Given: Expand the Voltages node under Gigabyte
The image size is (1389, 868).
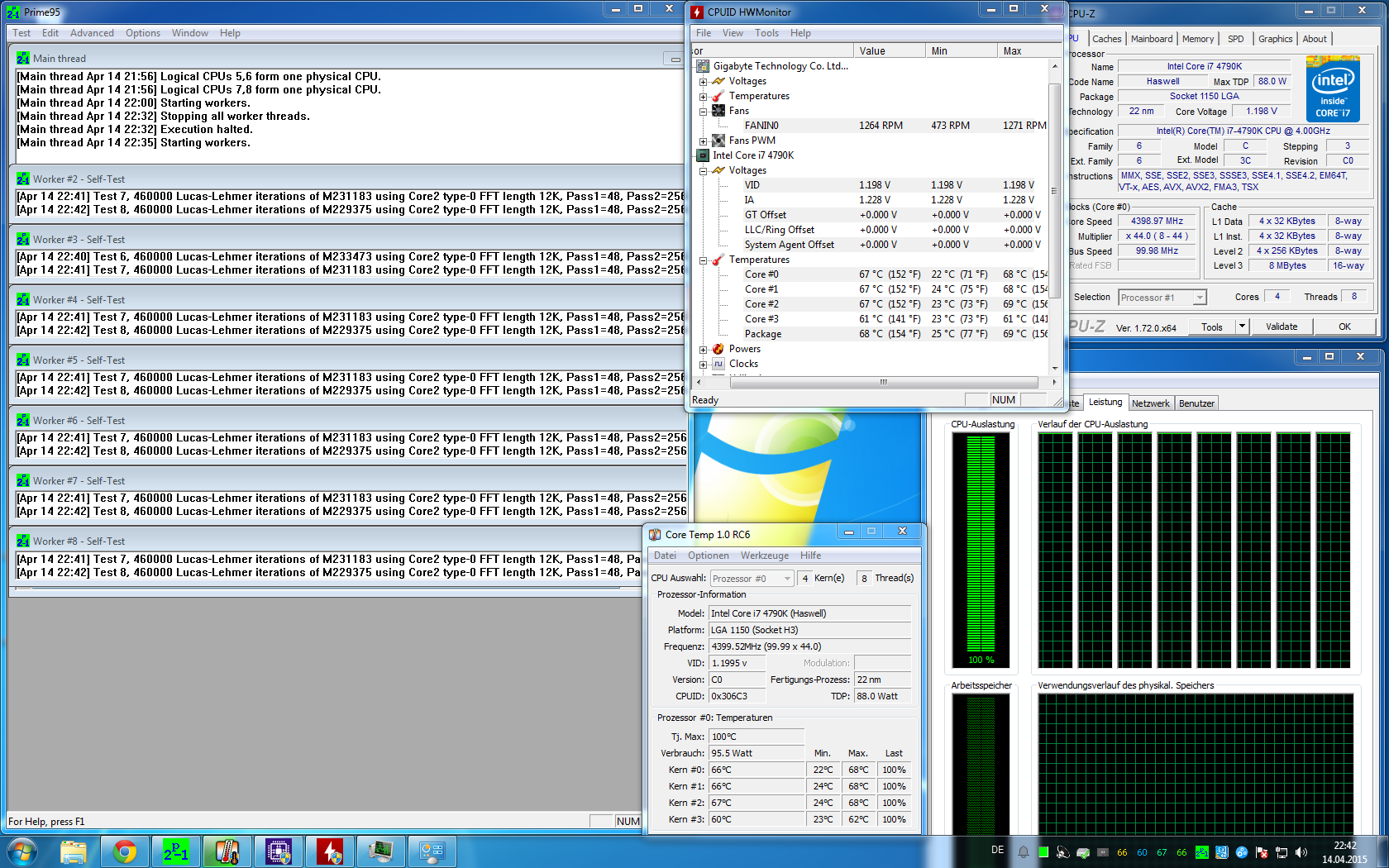Looking at the screenshot, I should point(703,82).
